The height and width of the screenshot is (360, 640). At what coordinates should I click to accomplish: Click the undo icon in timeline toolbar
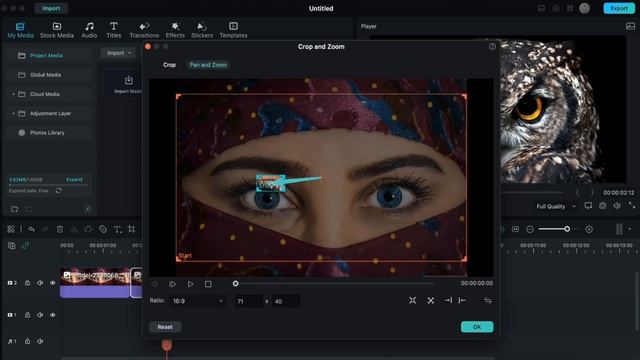point(31,229)
